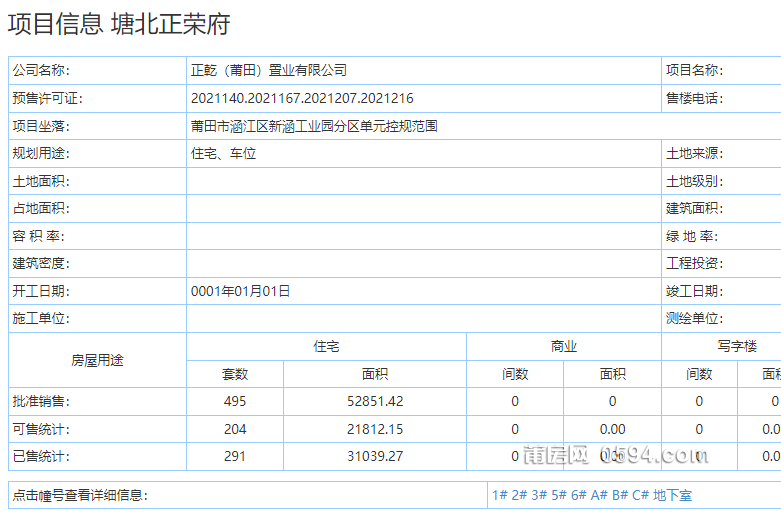The height and width of the screenshot is (522, 781).
Task: Select 商业 area 0.00 in 可售统计 row
Action: 613,429
